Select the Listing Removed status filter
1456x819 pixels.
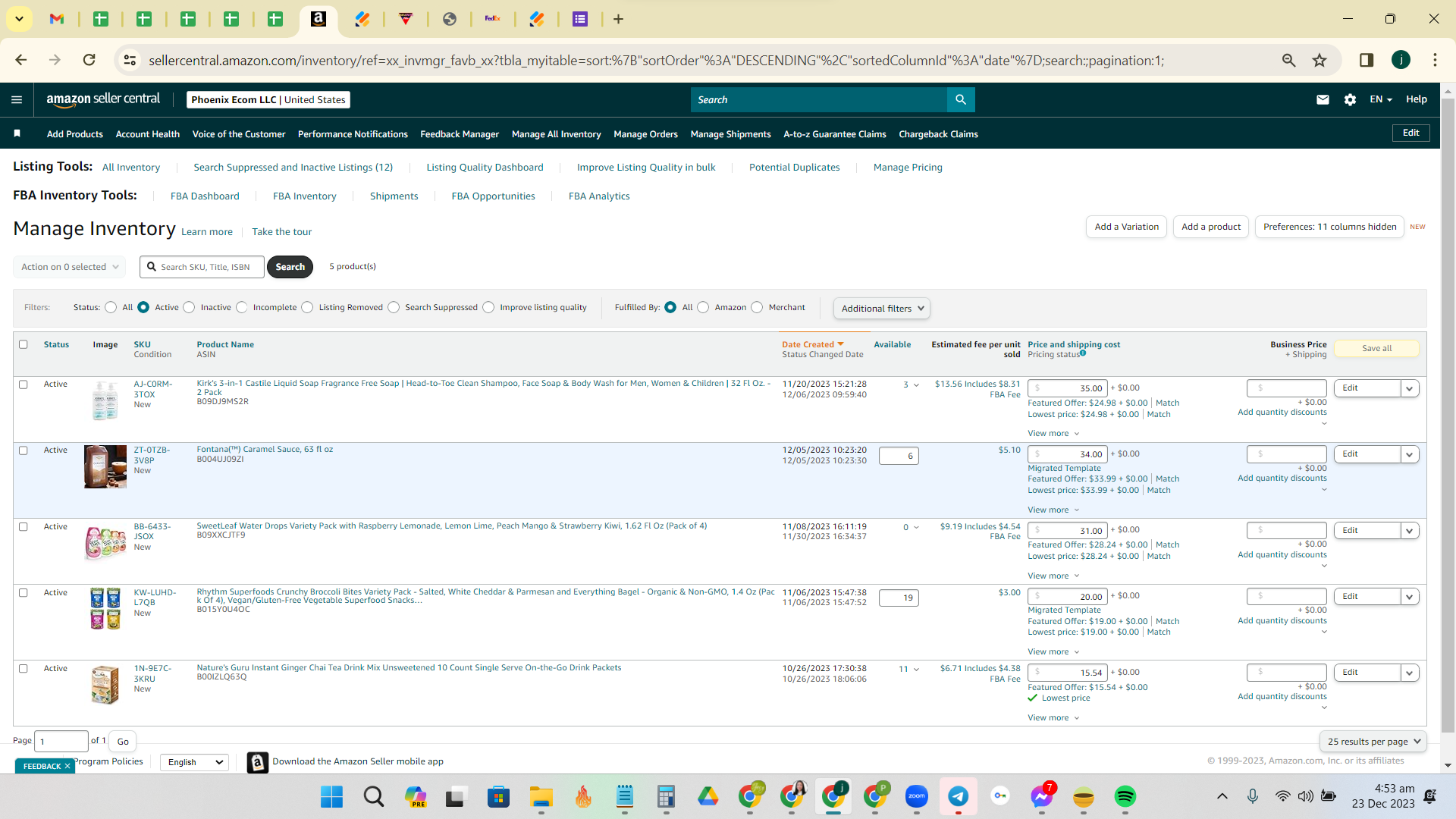tap(307, 307)
